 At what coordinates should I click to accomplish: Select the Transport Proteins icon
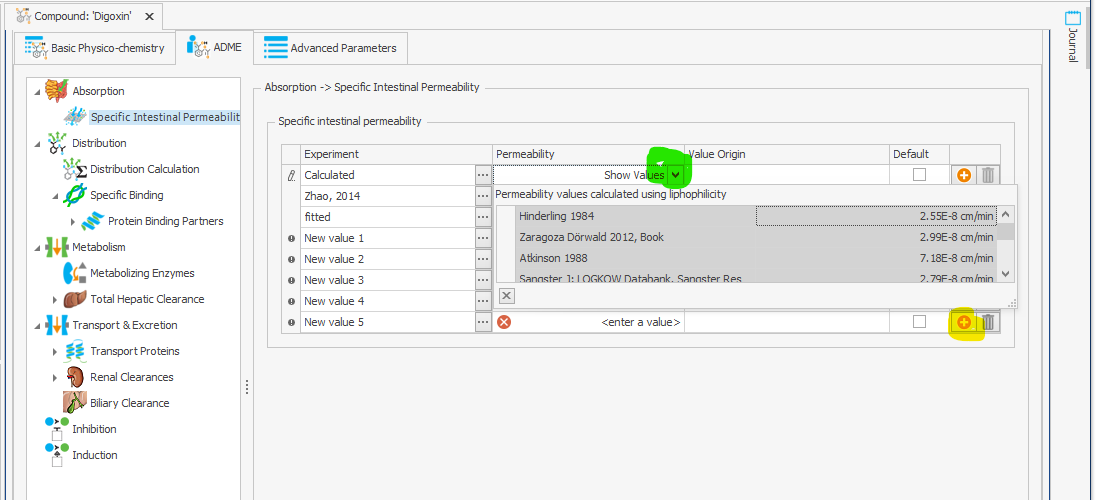click(x=75, y=351)
